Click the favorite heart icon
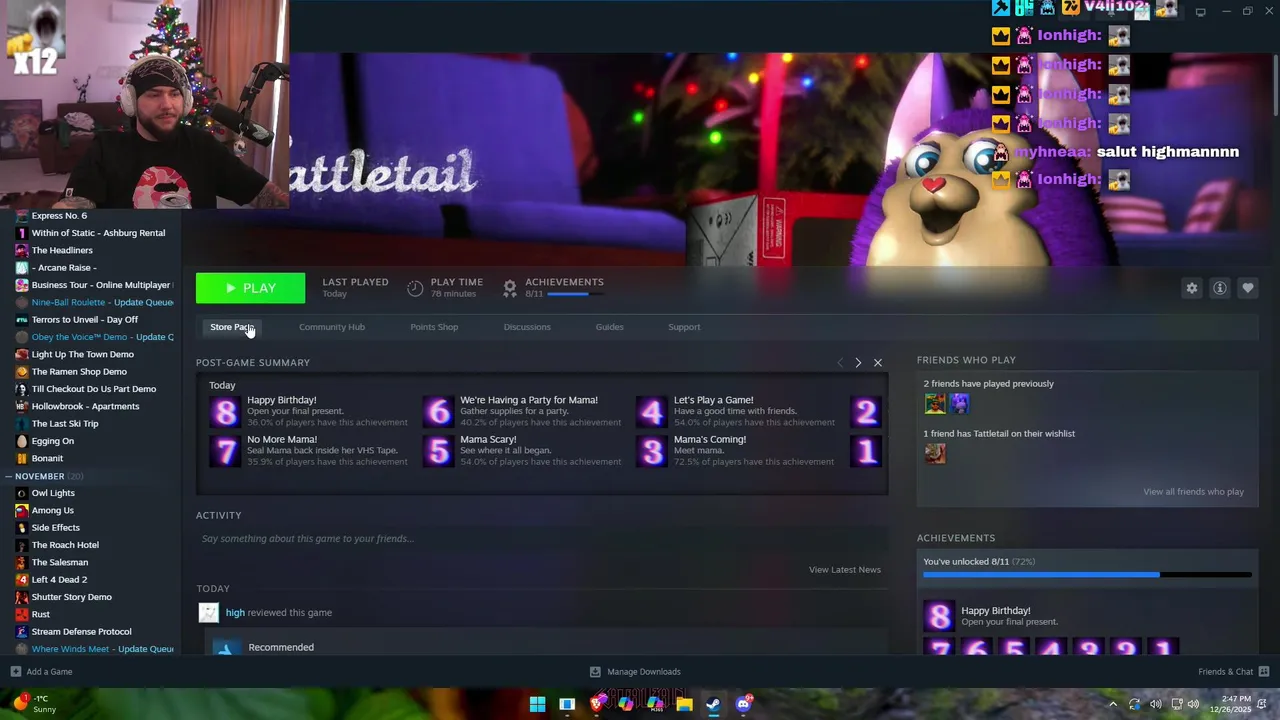 click(1247, 288)
